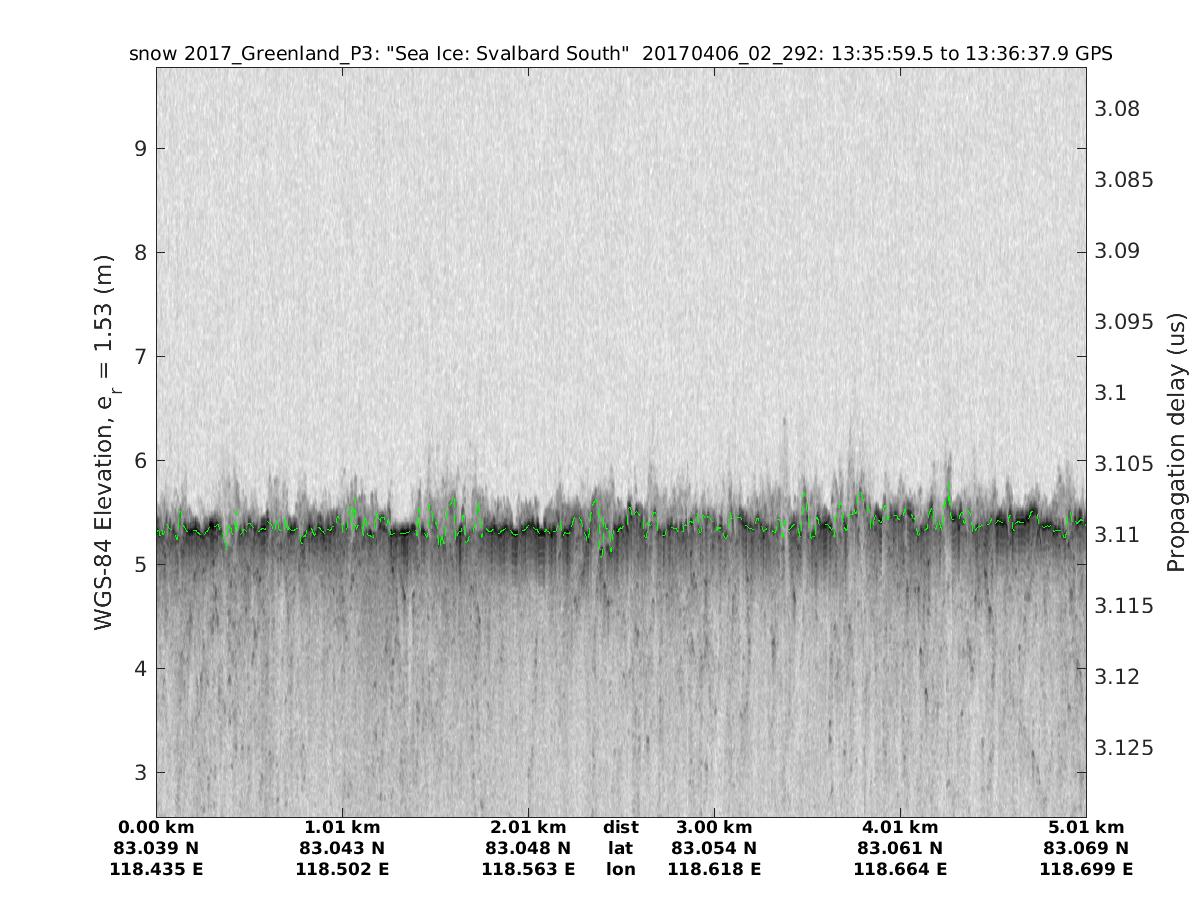This screenshot has width=1200, height=900.
Task: Click the 3.125 propagation delay tick
Action: pos(1120,748)
